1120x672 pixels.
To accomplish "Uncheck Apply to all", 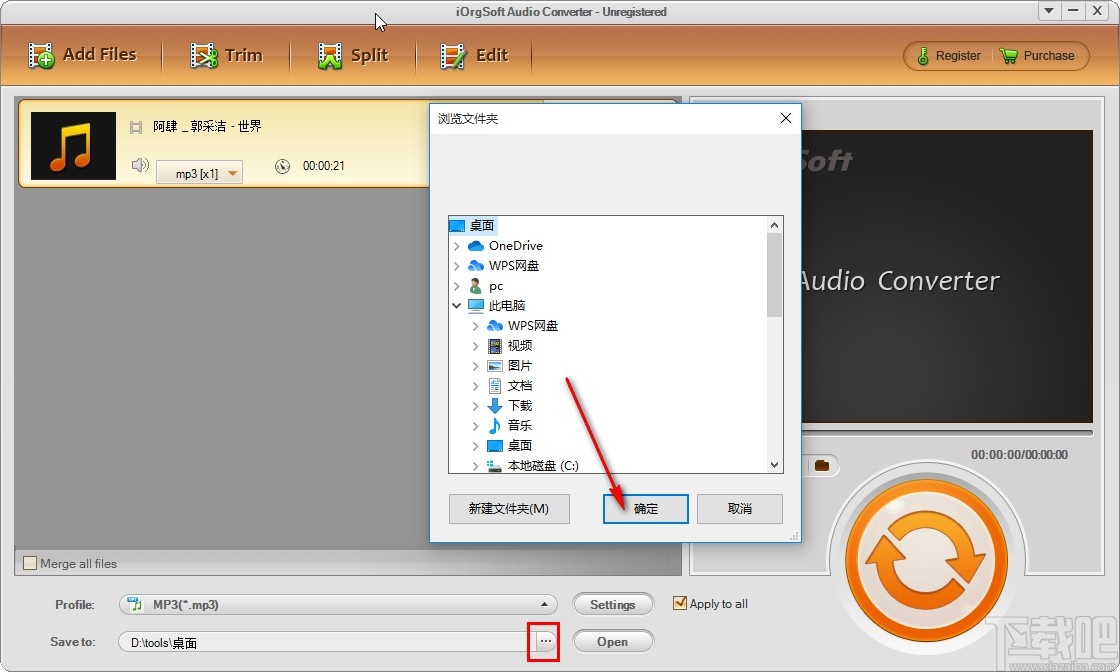I will click(x=681, y=603).
